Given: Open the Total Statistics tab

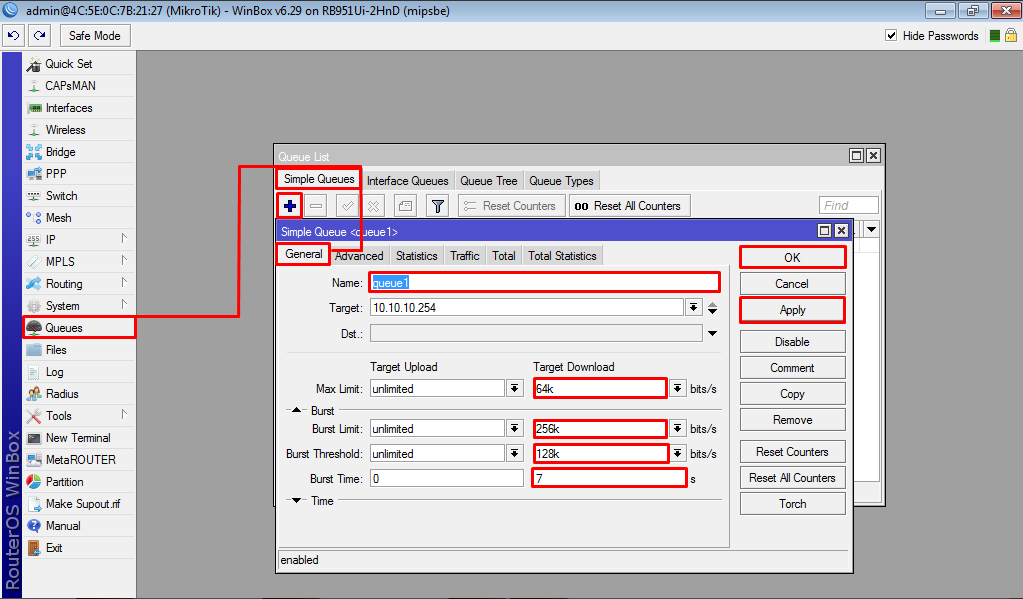Looking at the screenshot, I should pos(562,256).
